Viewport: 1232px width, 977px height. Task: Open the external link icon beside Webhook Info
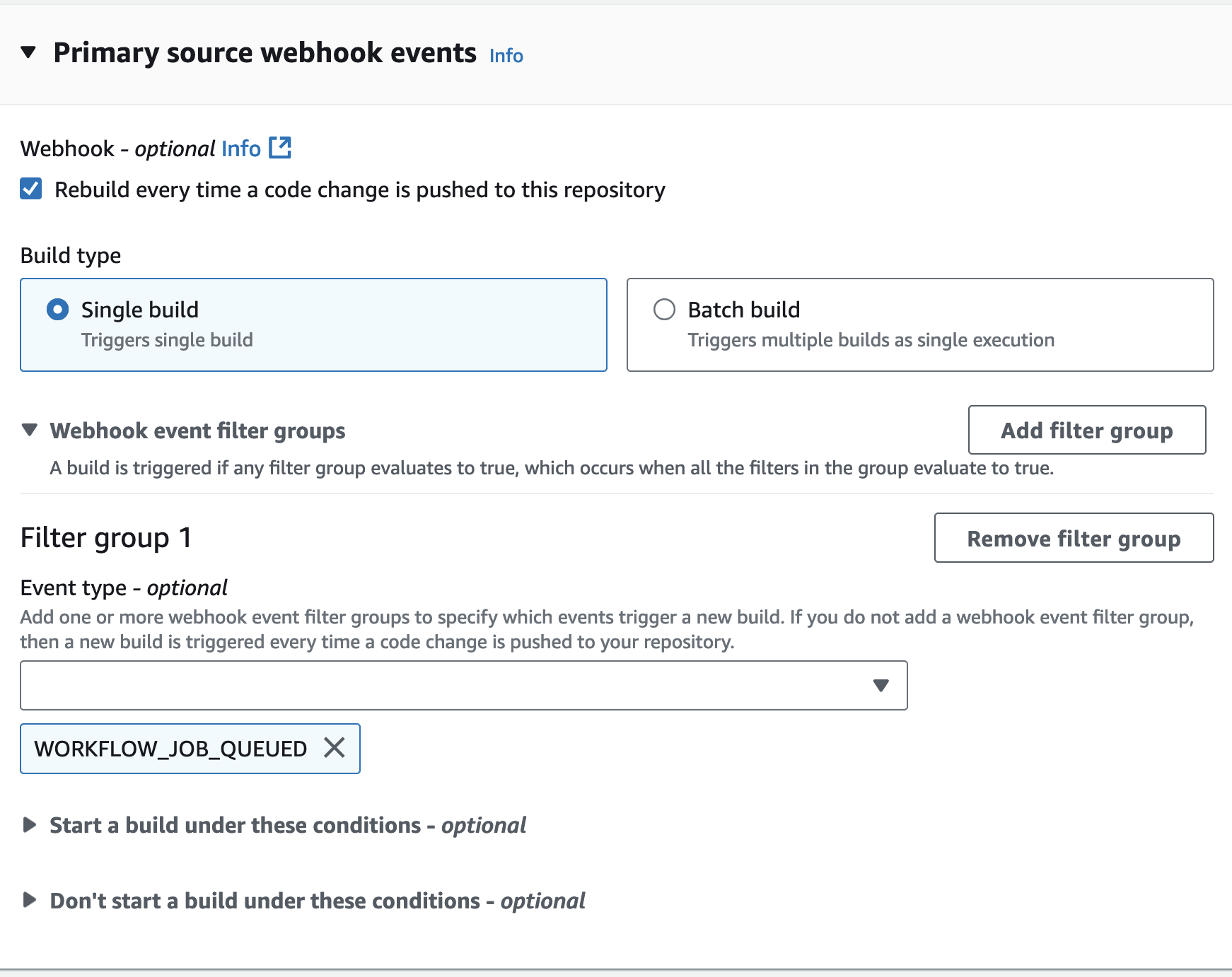click(280, 148)
